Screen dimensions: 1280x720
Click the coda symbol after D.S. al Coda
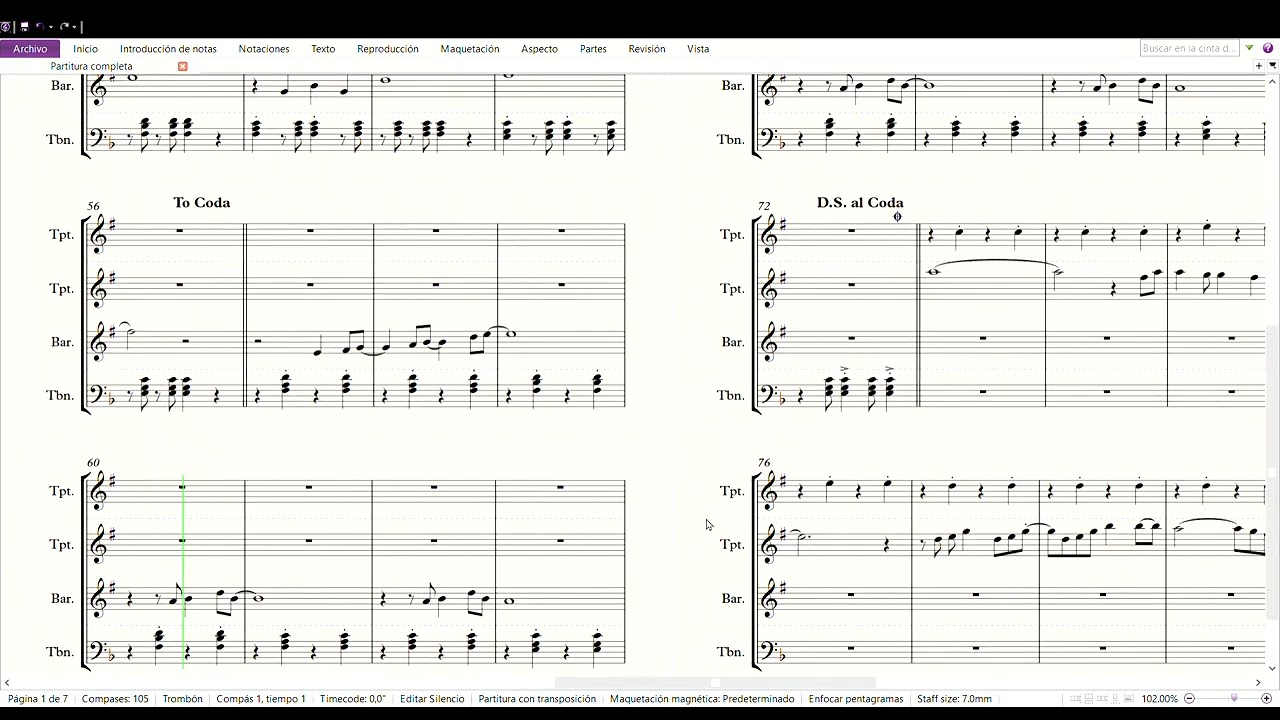pos(897,216)
